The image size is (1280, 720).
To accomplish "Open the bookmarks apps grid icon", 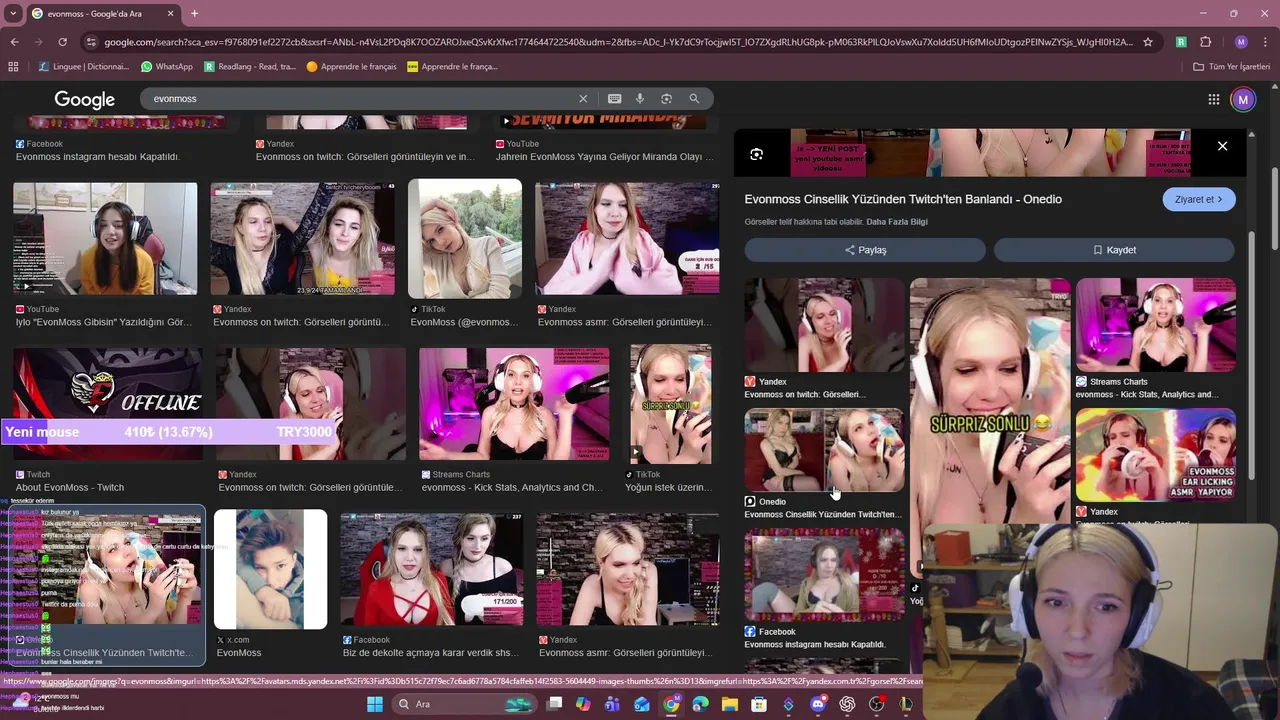I will [x=13, y=67].
